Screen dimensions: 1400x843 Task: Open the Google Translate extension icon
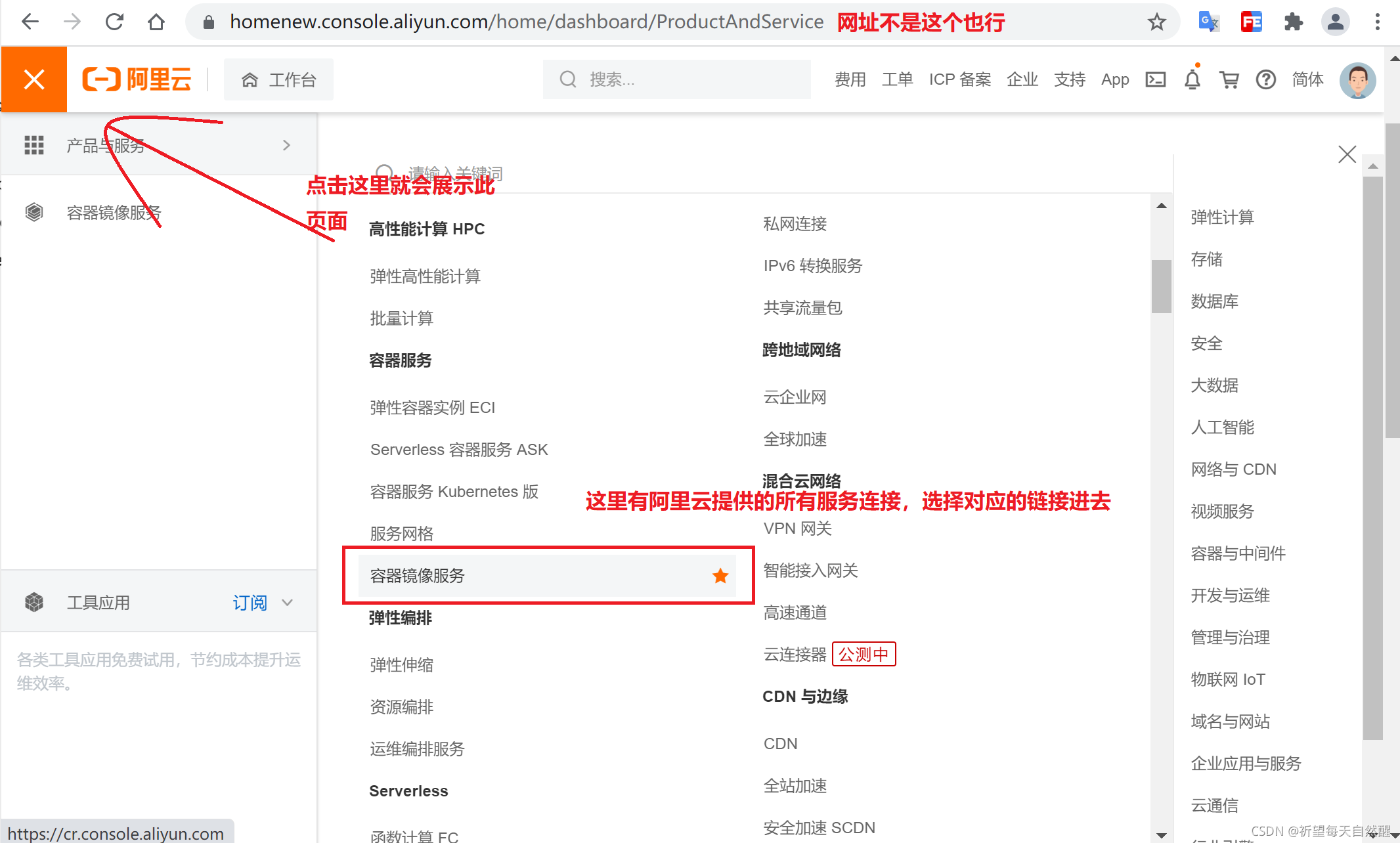tap(1209, 22)
